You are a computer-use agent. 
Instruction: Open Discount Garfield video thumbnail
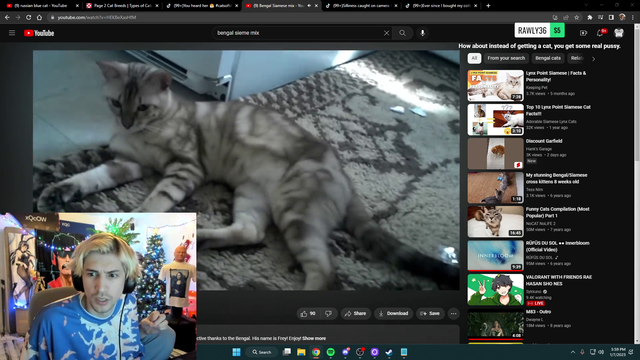click(x=496, y=153)
